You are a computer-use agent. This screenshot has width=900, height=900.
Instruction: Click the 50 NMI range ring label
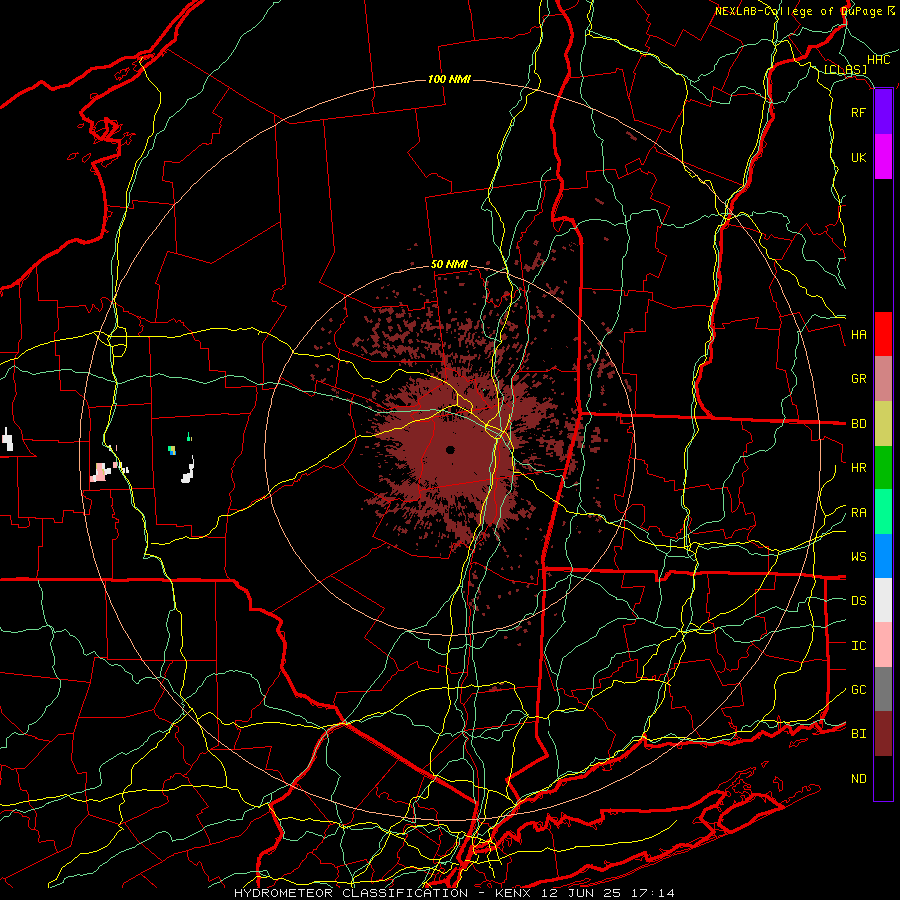[x=449, y=265]
